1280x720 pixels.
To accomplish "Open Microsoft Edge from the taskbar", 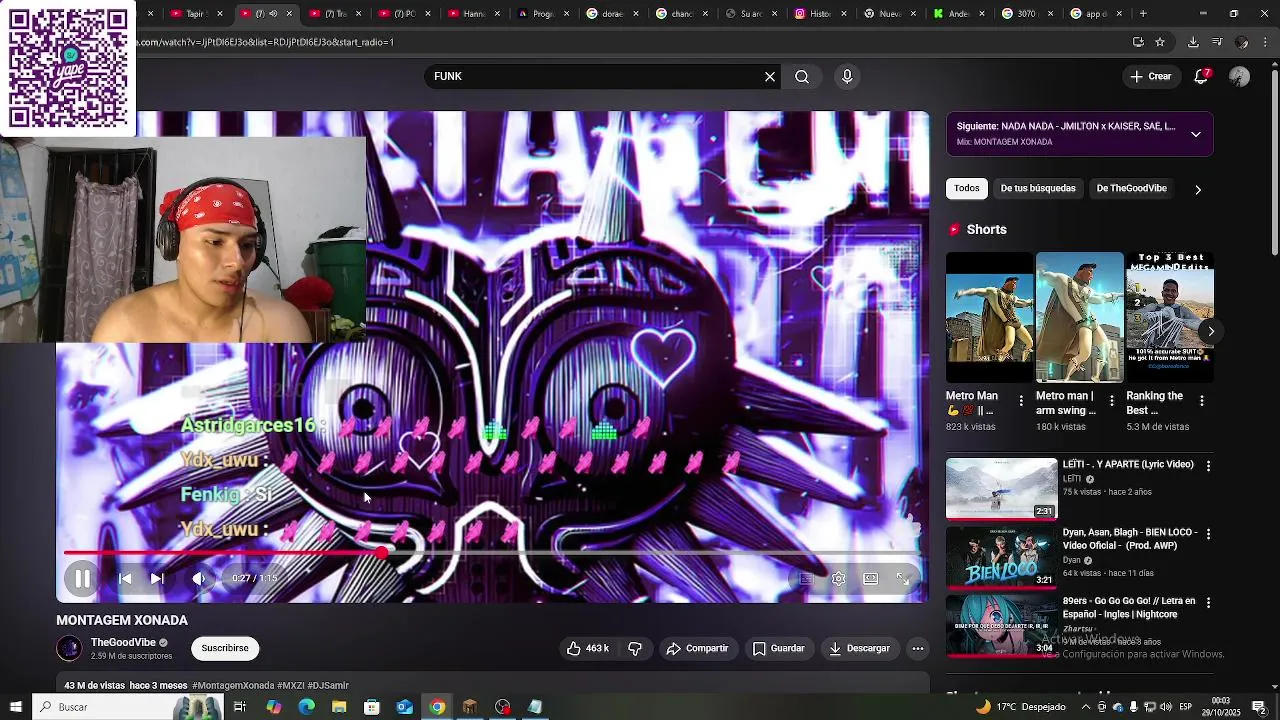I will tap(306, 707).
